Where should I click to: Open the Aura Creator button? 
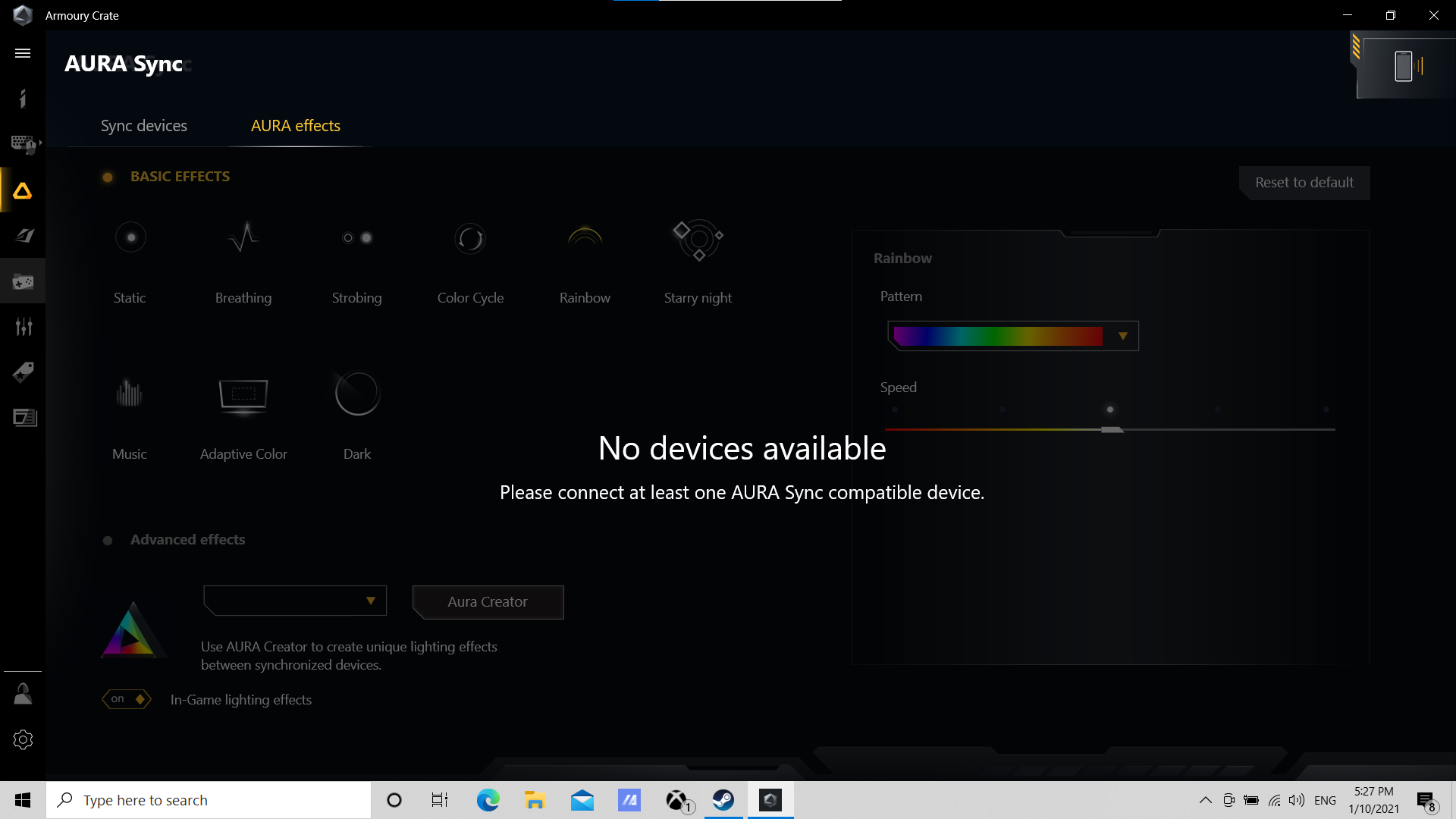pyautogui.click(x=488, y=602)
